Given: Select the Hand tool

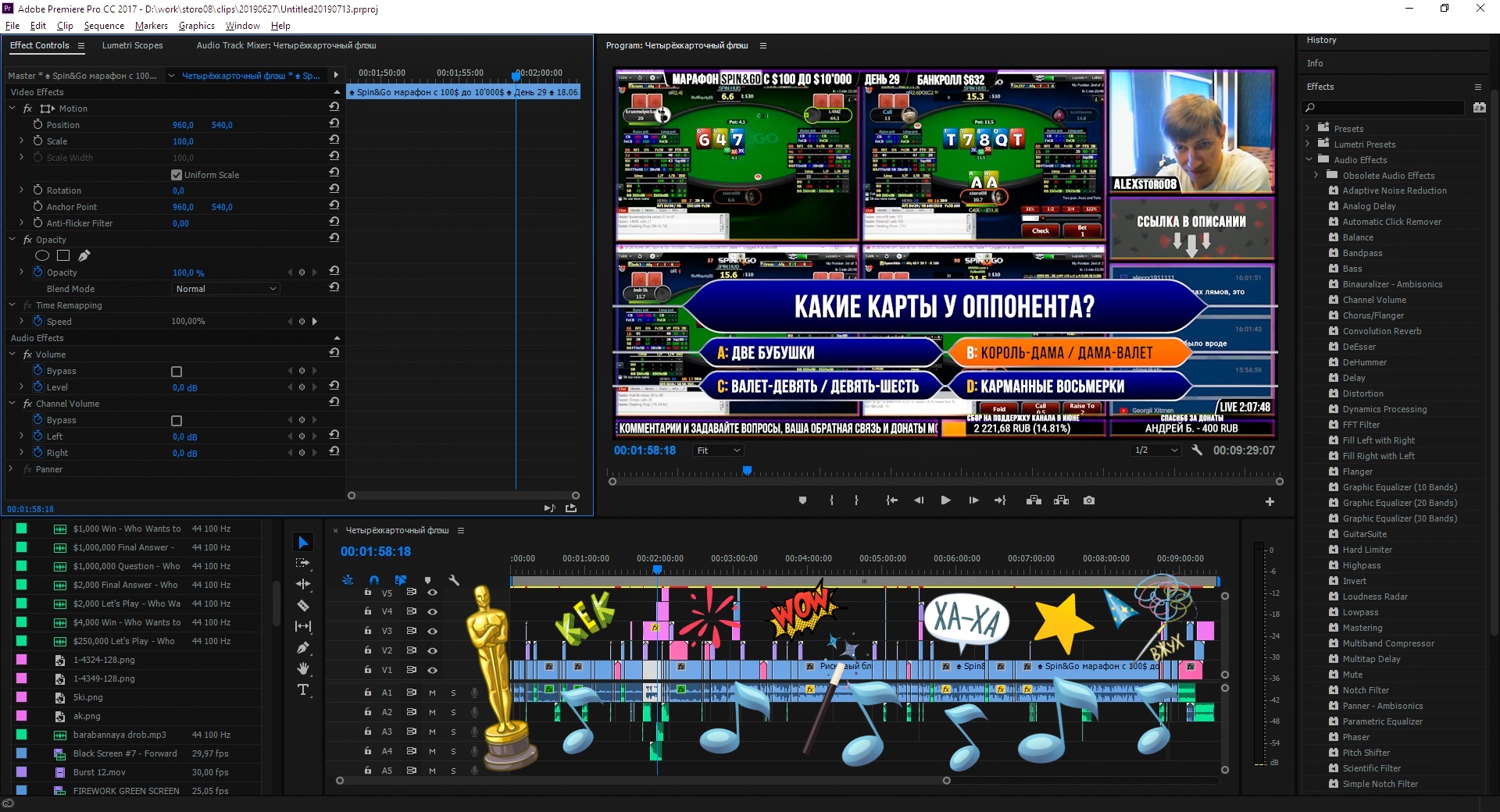Looking at the screenshot, I should [x=303, y=668].
